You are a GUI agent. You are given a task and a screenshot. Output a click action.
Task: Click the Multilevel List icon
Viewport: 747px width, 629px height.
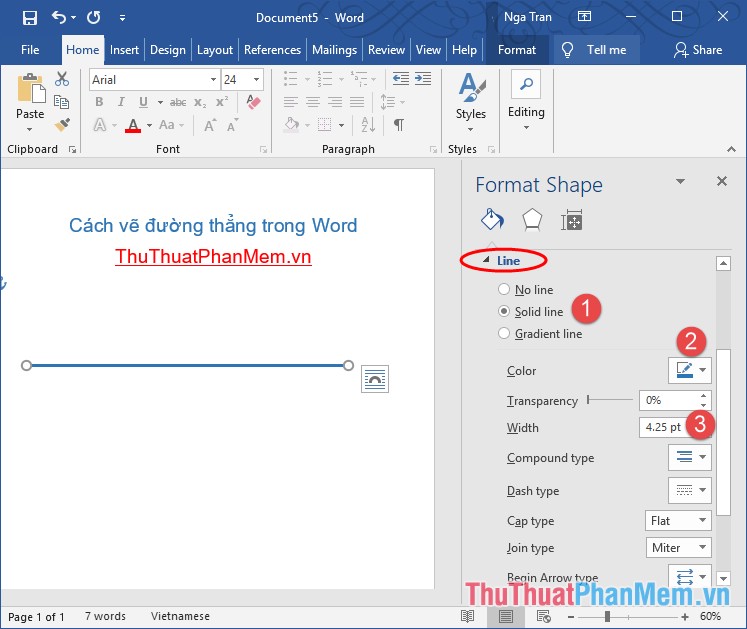point(359,79)
